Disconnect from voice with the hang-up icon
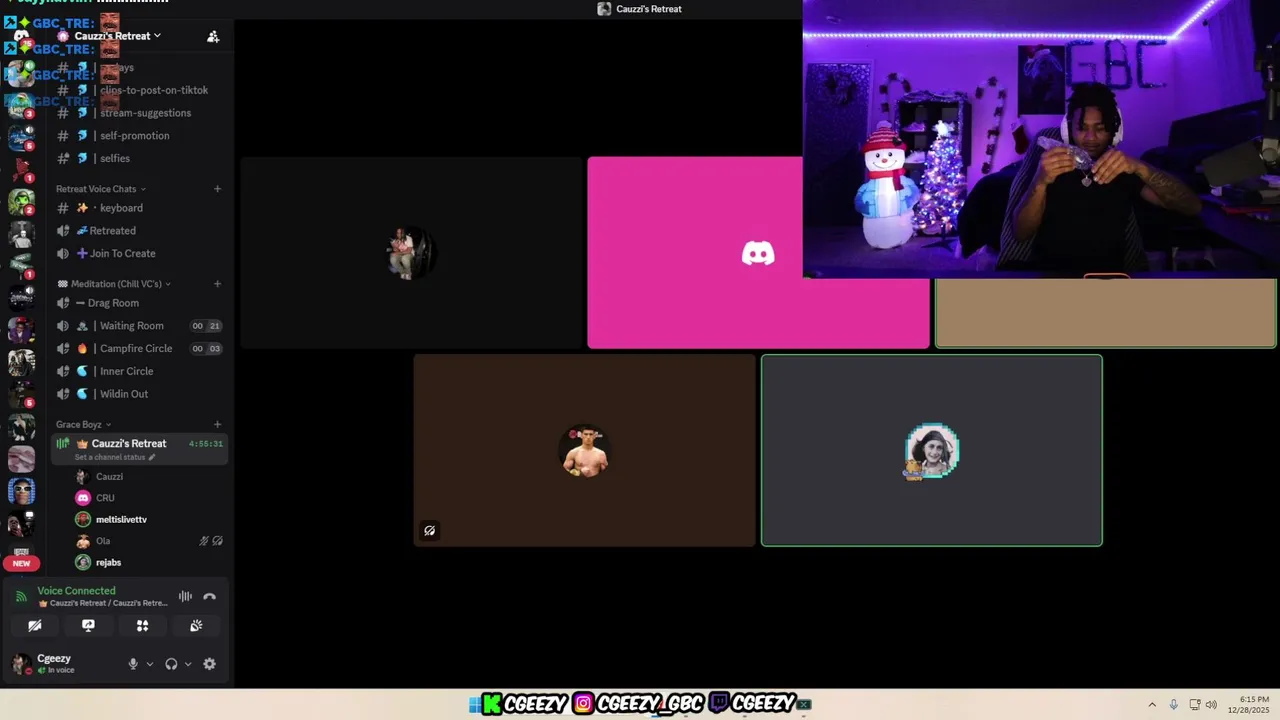1280x720 pixels. (209, 597)
